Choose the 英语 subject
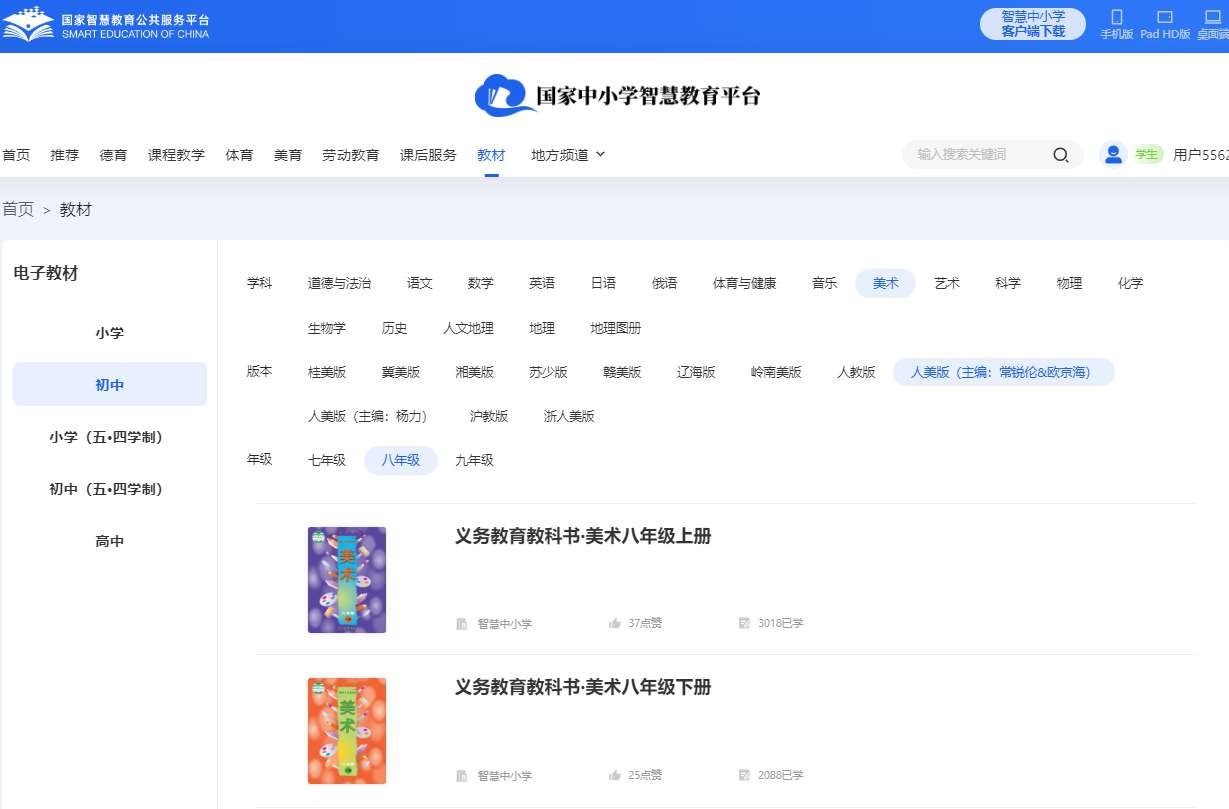 [542, 284]
